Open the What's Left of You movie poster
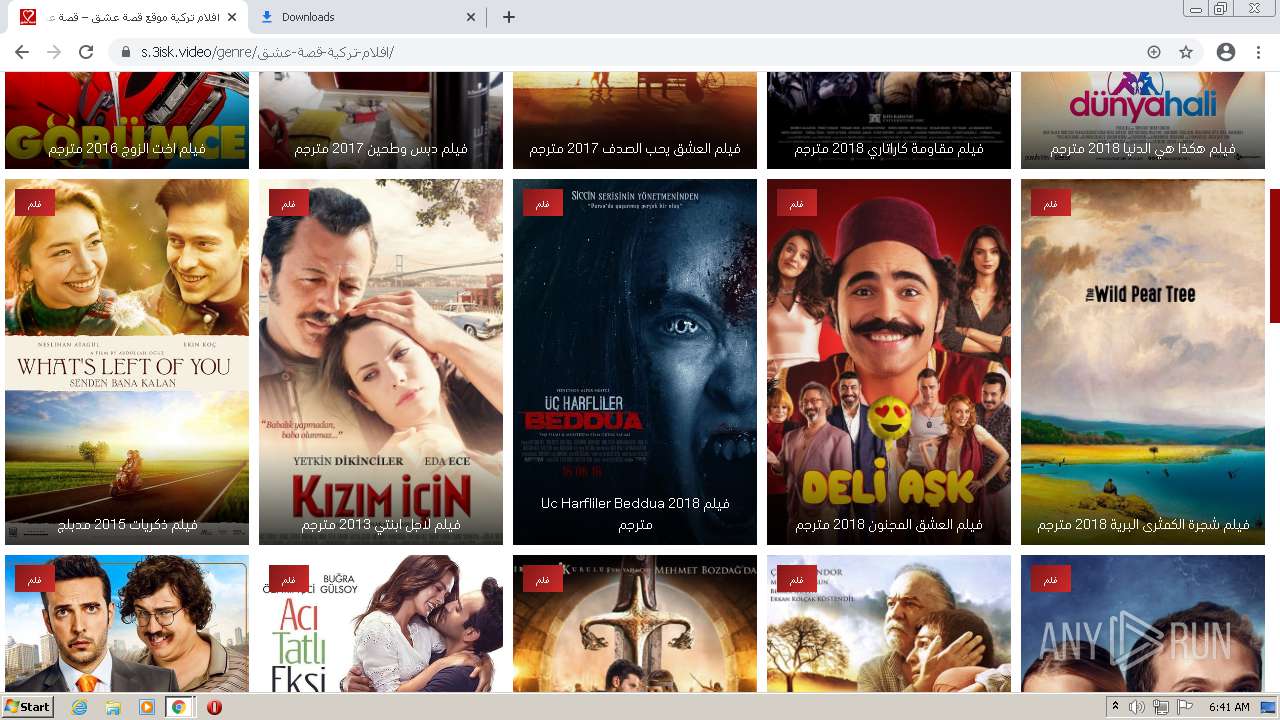Viewport: 1280px width, 720px height. [127, 362]
